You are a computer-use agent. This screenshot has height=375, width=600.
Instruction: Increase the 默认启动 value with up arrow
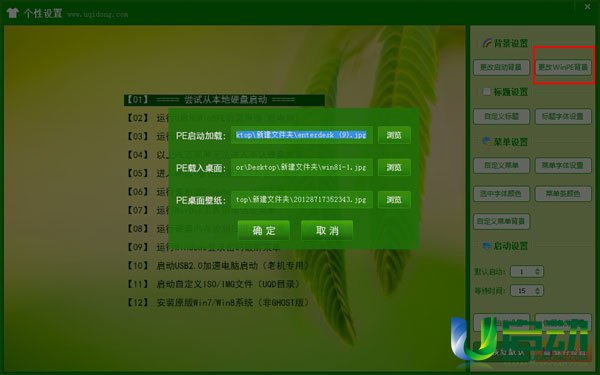pyautogui.click(x=538, y=269)
